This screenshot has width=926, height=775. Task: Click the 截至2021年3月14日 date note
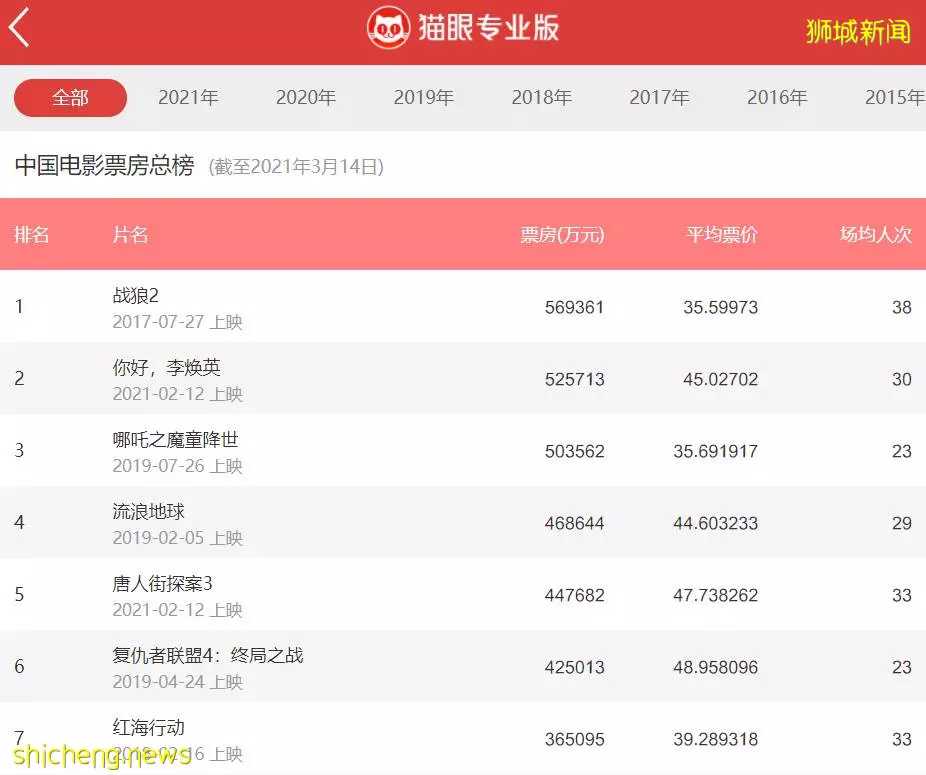click(296, 167)
